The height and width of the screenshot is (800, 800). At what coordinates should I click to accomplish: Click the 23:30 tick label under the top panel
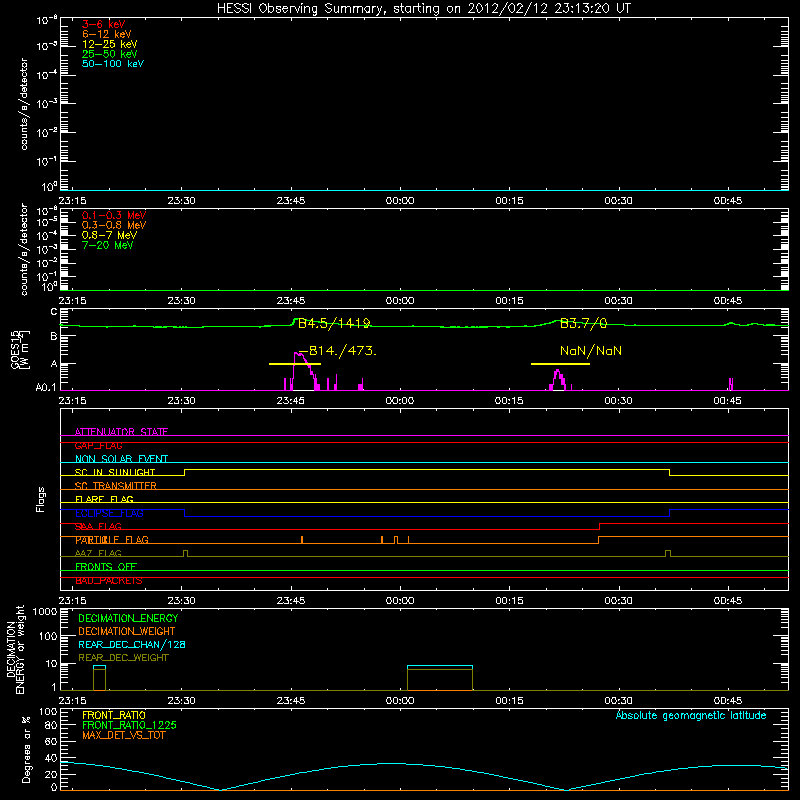(182, 201)
